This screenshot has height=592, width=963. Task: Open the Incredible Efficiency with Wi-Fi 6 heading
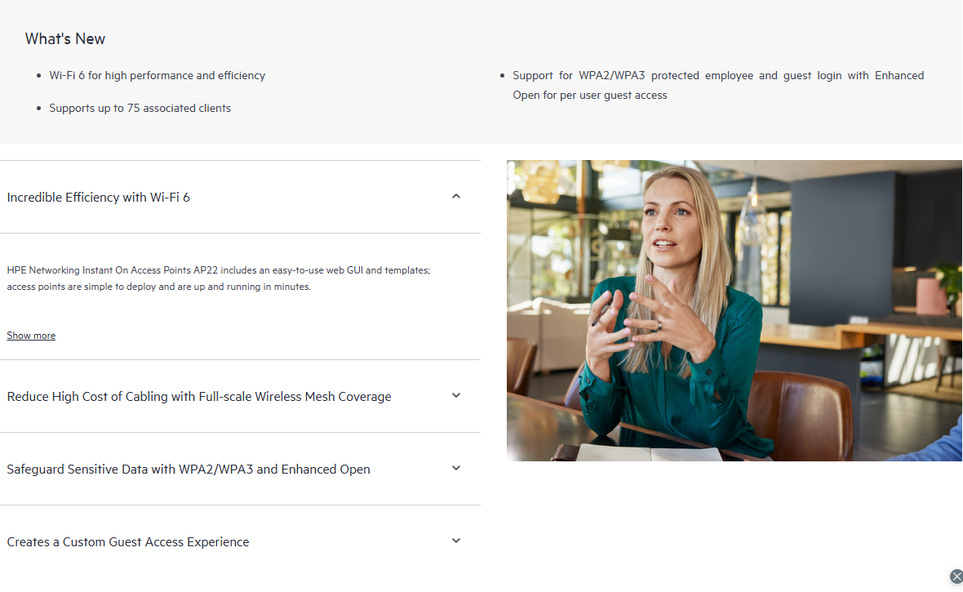98,197
